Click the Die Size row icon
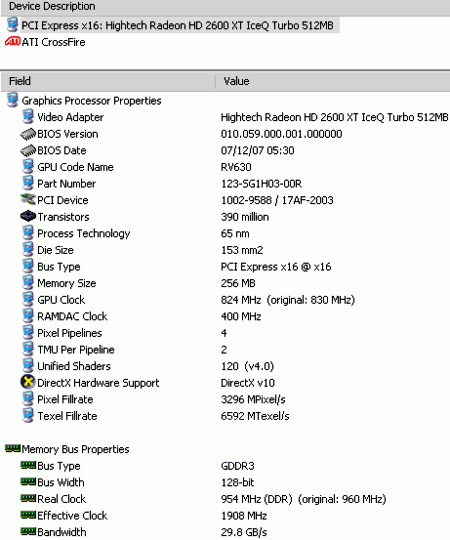Image resolution: width=450 pixels, height=540 pixels. (x=28, y=250)
